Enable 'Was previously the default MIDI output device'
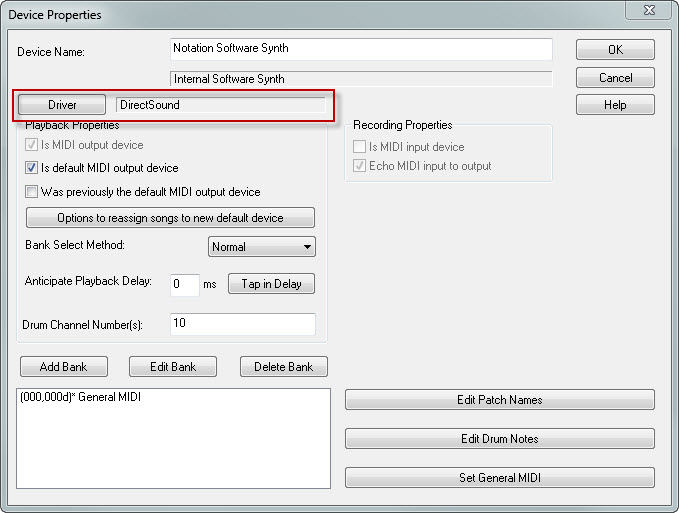The width and height of the screenshot is (679, 513). 32,192
